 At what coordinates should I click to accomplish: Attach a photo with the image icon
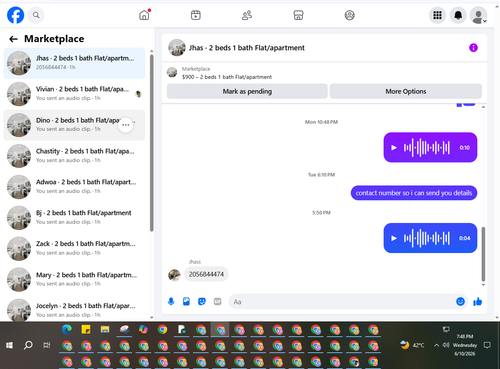pos(186,302)
